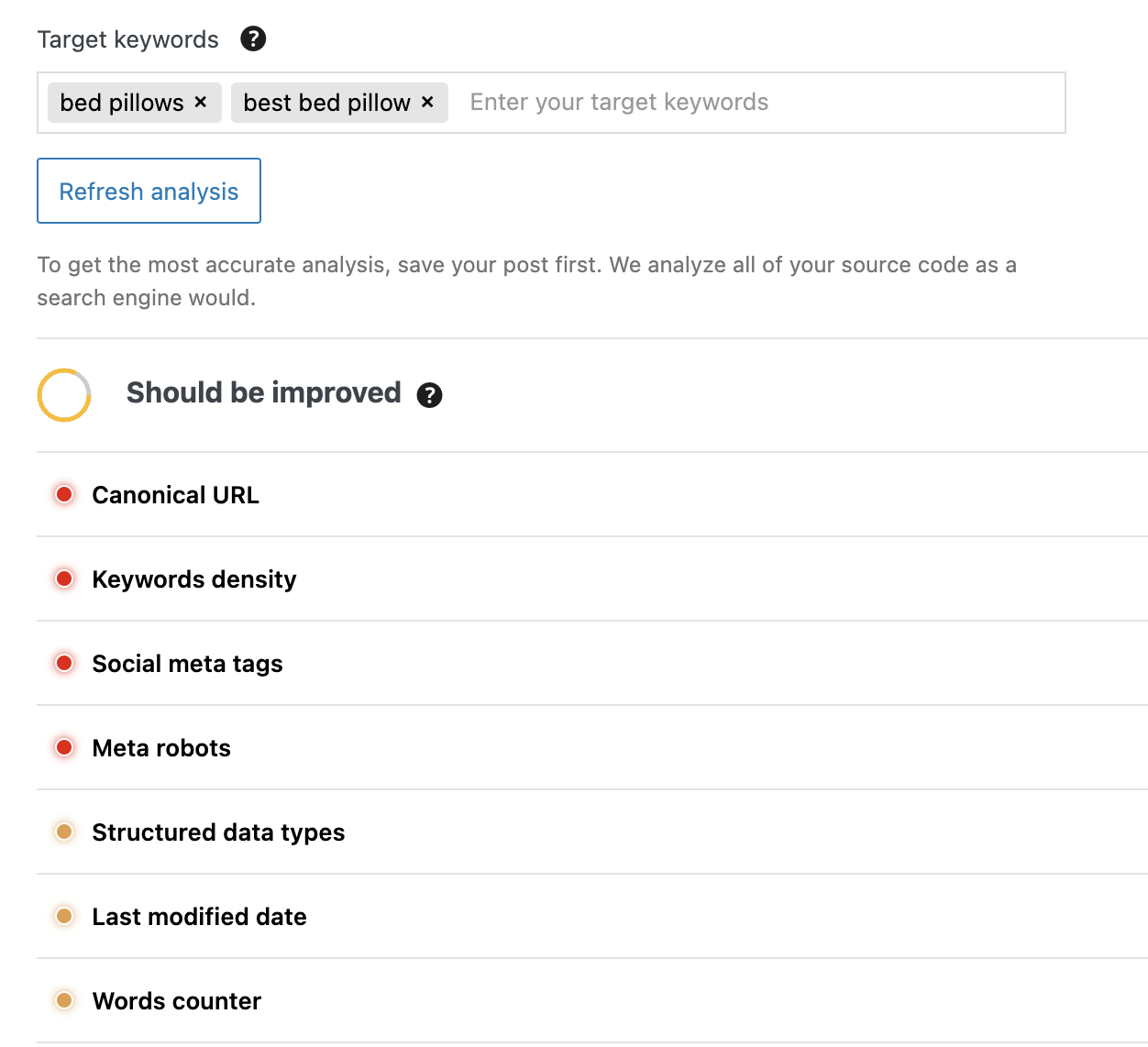1148x1047 pixels.
Task: Click red status dot for Social meta tags
Action: click(64, 664)
